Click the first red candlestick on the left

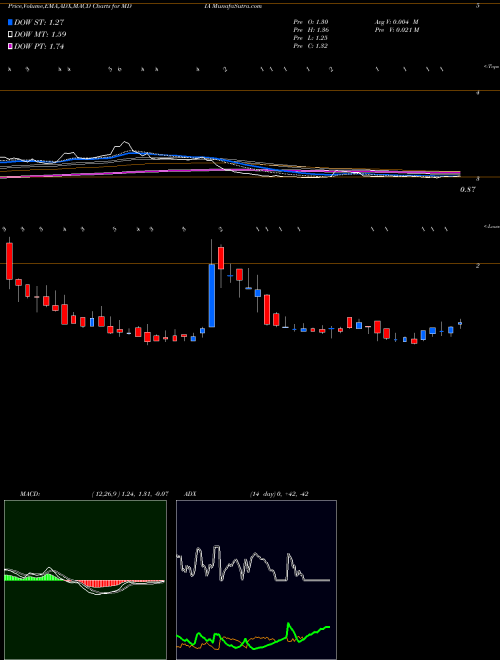pyautogui.click(x=9, y=261)
